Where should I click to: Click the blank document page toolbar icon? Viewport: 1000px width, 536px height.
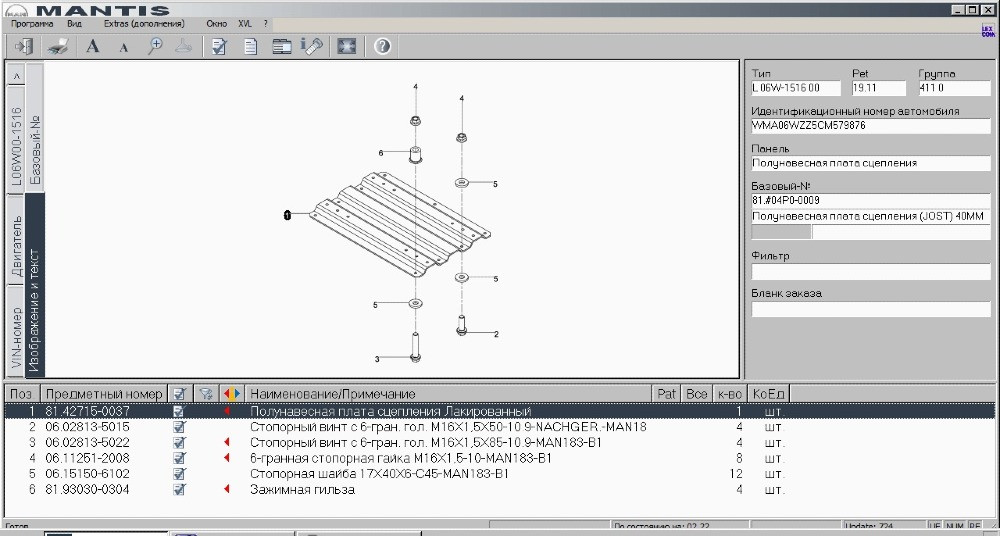[x=251, y=46]
